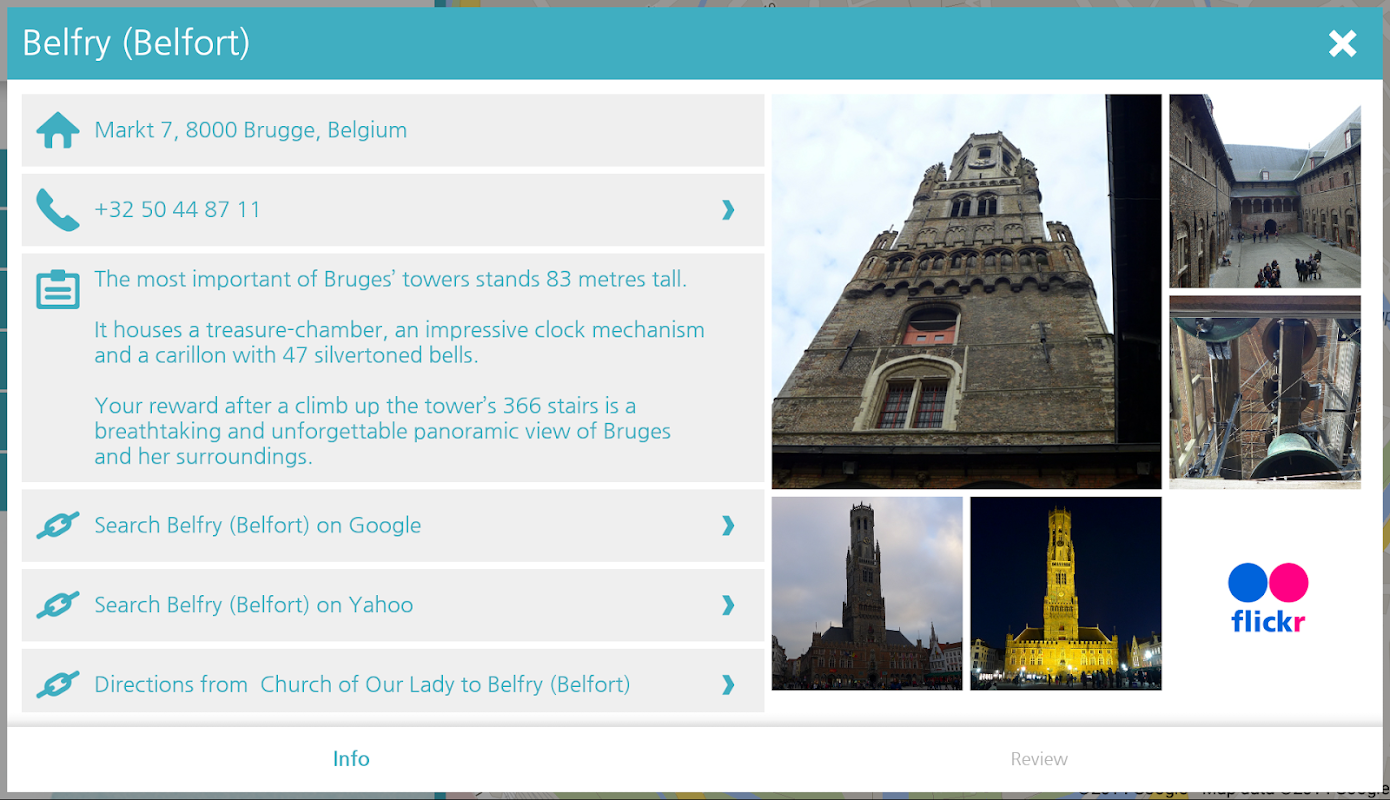Select address Markt 7, 8000 Brugge
This screenshot has height=800, width=1390.
point(393,130)
